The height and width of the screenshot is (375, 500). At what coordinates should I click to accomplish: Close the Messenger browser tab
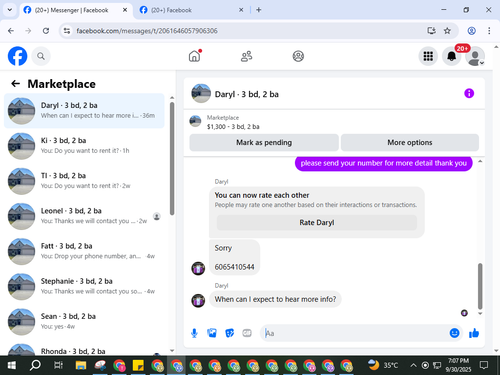pyautogui.click(x=125, y=10)
